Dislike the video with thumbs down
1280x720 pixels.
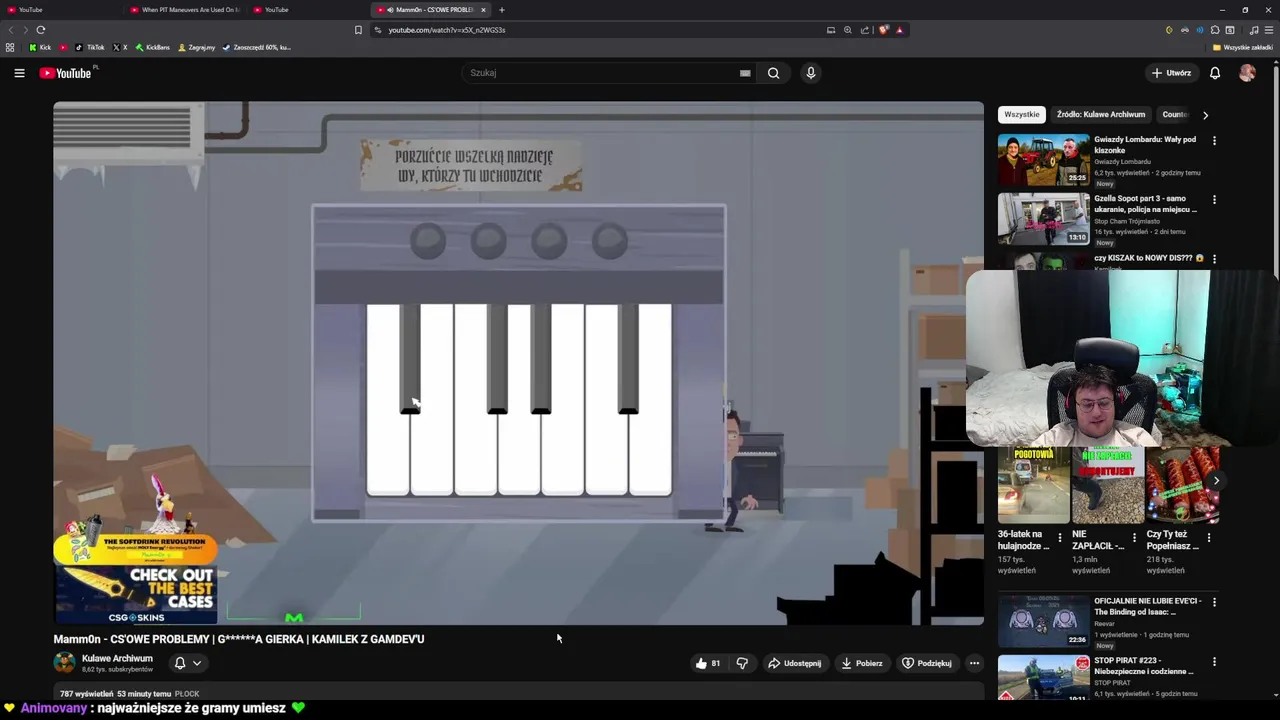(x=742, y=663)
